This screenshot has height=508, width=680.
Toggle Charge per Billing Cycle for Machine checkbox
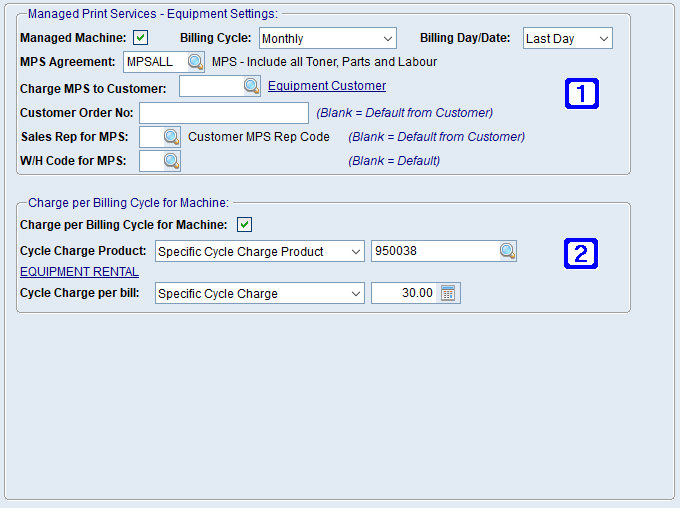(x=245, y=225)
